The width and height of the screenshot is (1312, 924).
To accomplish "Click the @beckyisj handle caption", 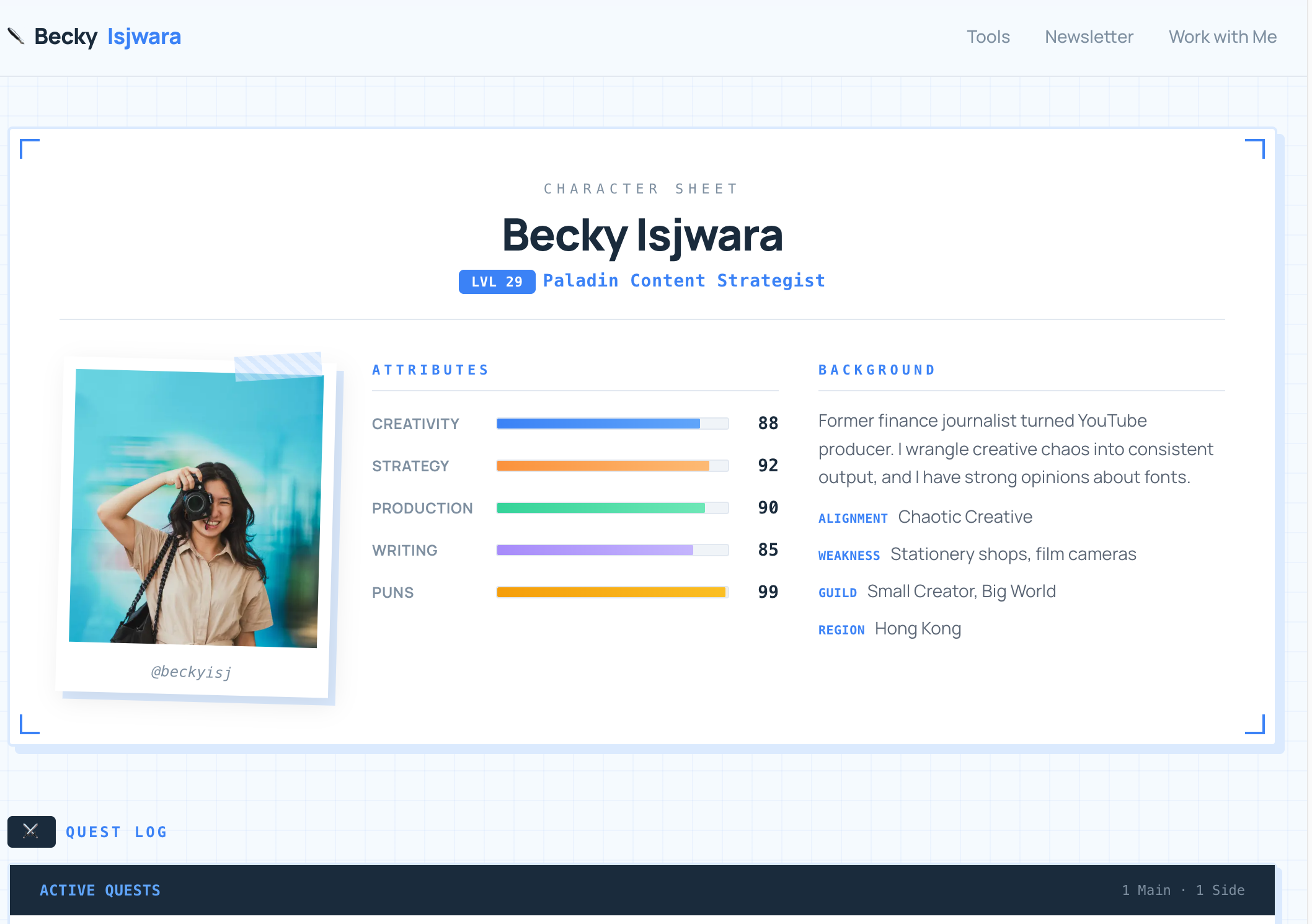I will coord(192,672).
